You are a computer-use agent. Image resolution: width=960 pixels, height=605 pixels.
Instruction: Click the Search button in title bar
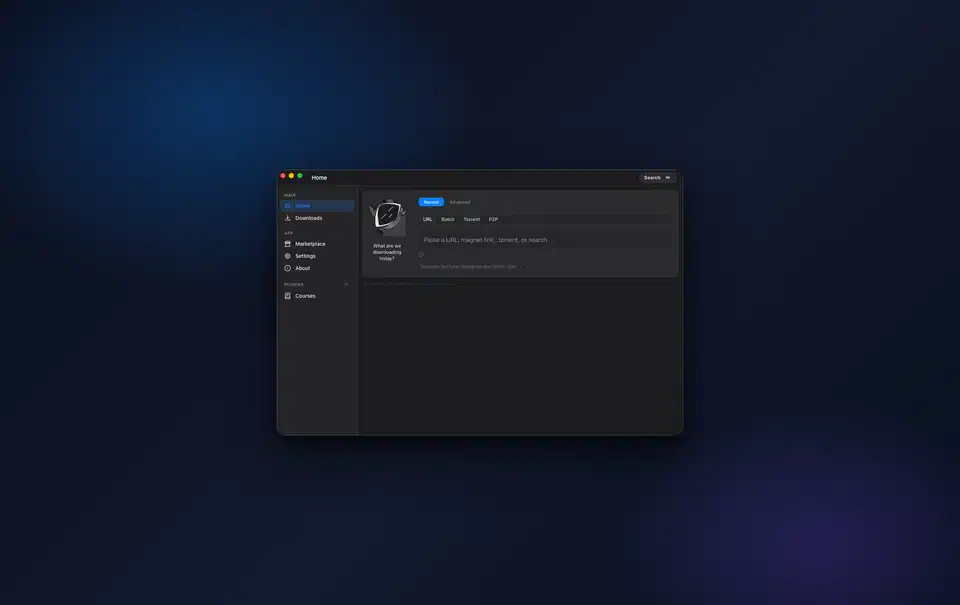click(657, 178)
